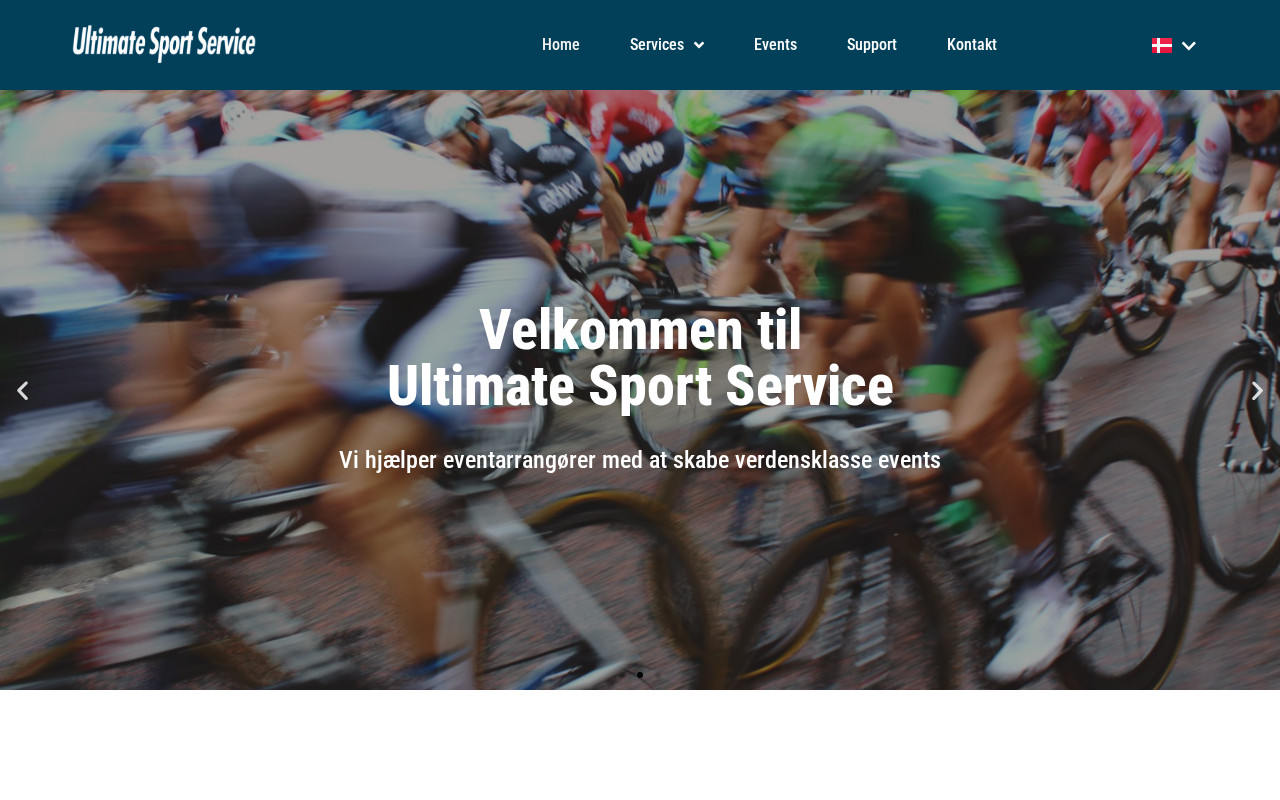Open the Kontakt page link
The image size is (1280, 800).
[972, 45]
